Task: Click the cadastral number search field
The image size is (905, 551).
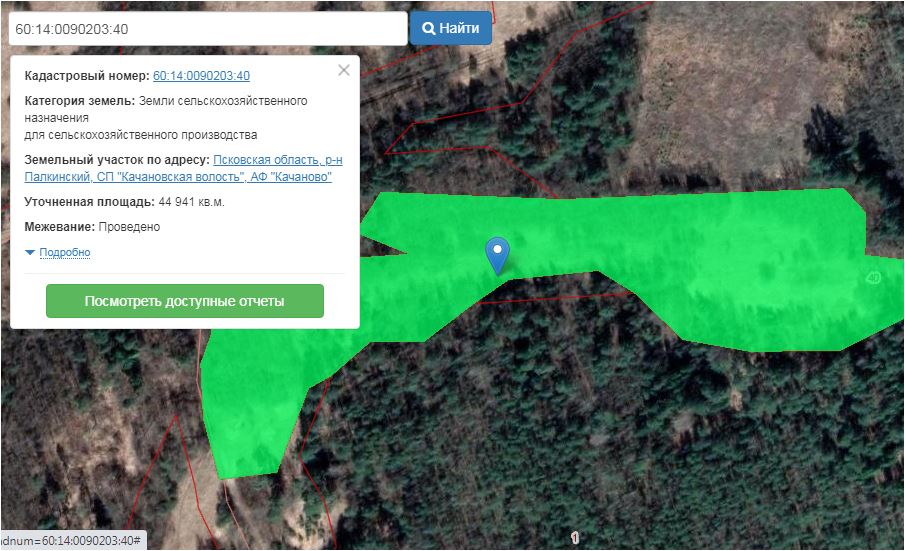Action: (x=208, y=29)
